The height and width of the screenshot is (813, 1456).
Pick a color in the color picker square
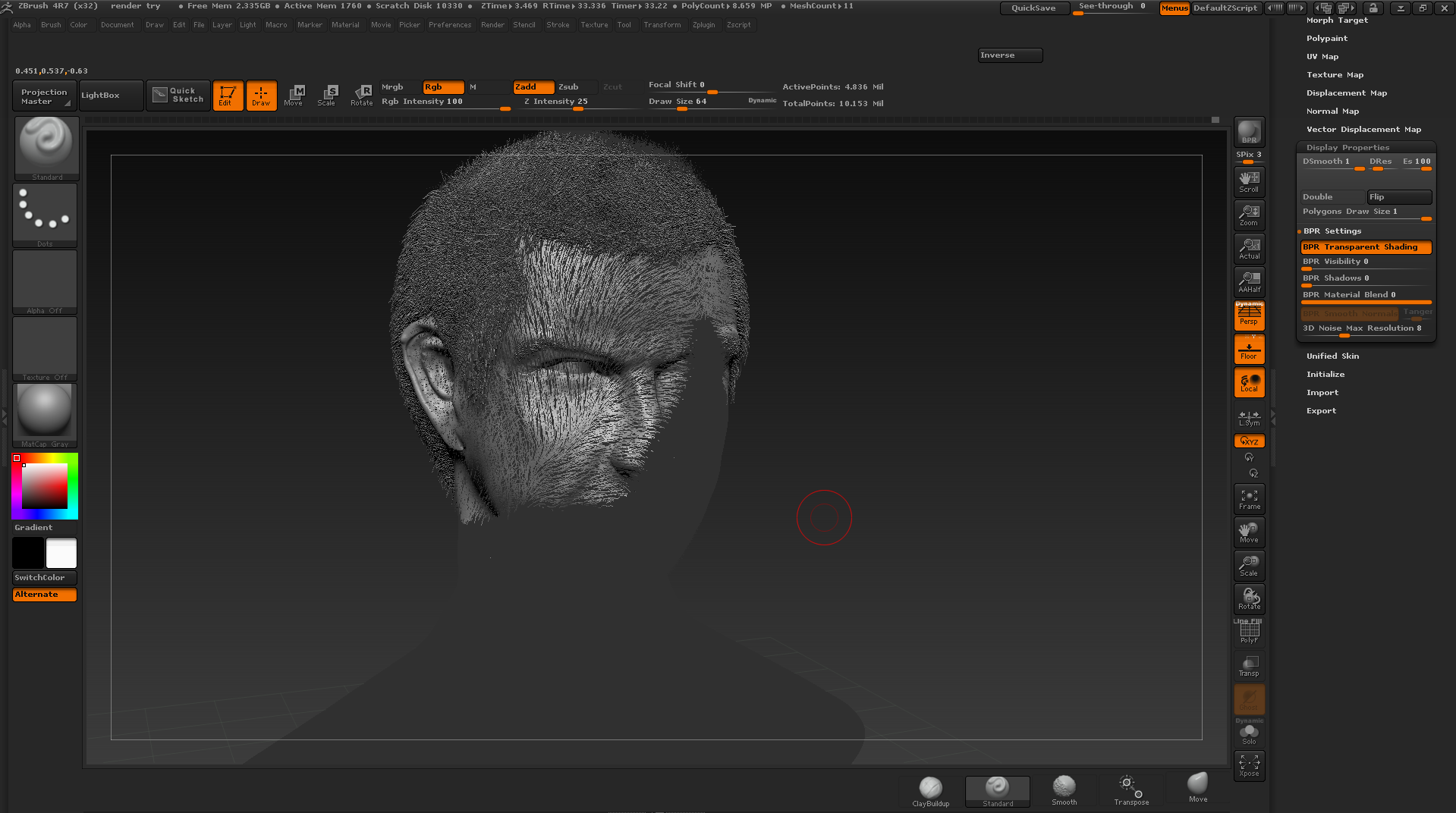[45, 486]
